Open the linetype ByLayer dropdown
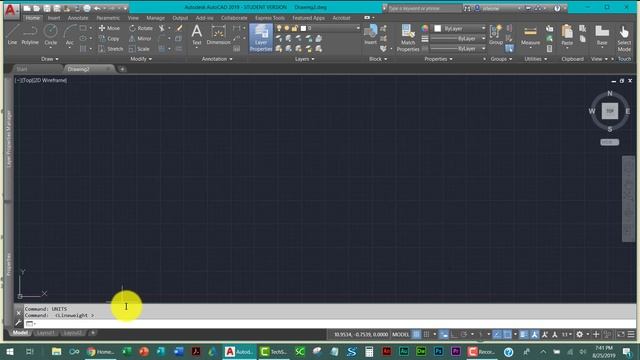The image size is (640, 360). click(x=459, y=49)
